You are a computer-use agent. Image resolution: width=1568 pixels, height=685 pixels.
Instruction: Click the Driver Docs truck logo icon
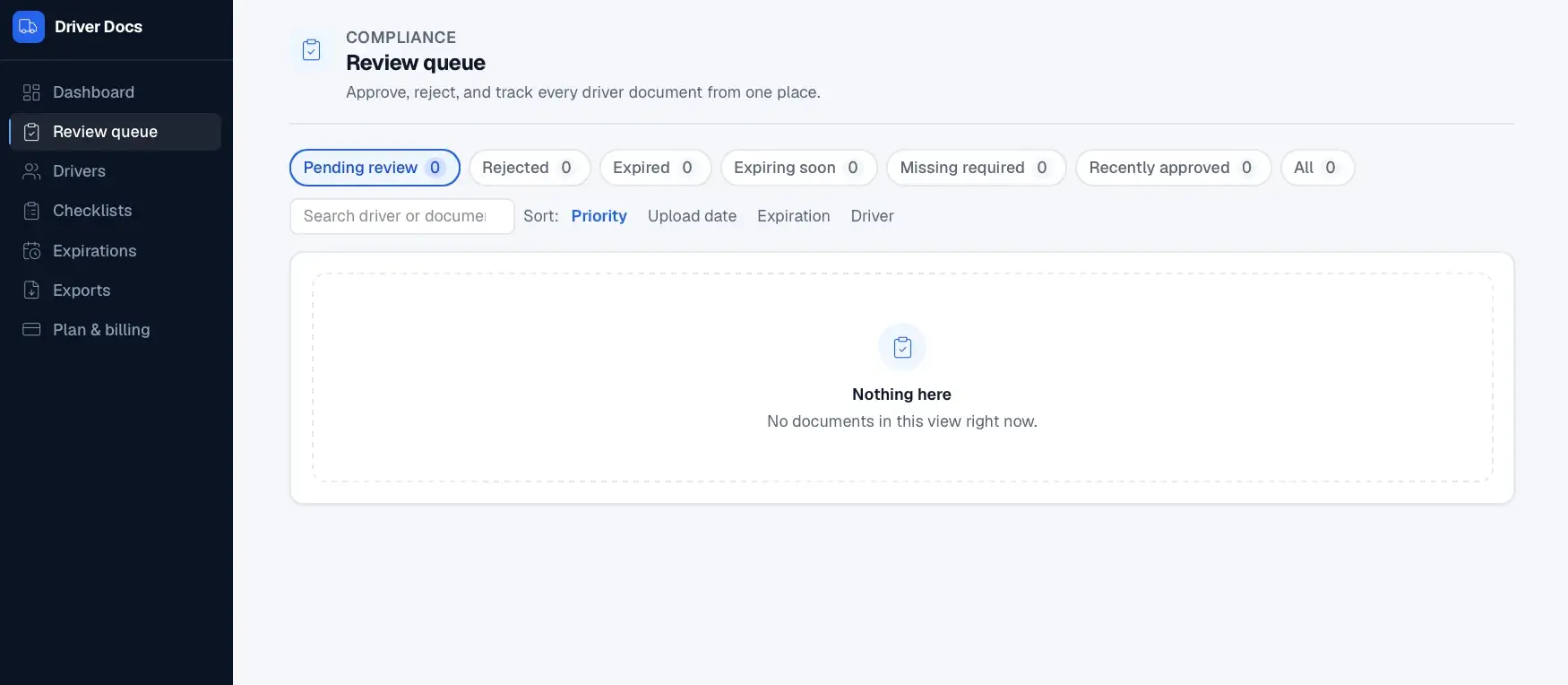tap(29, 27)
